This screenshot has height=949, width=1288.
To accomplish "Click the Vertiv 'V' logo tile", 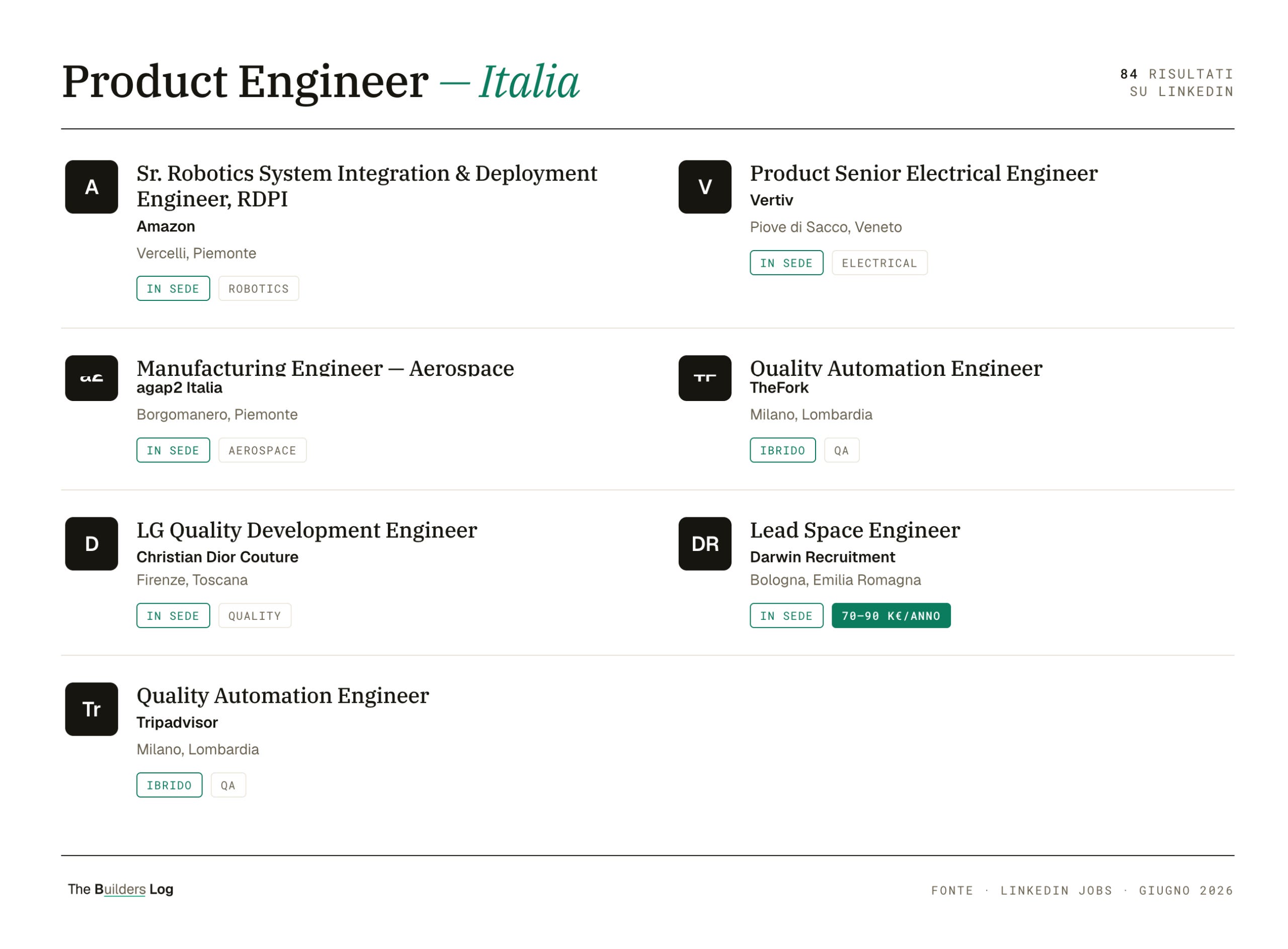I will pos(704,187).
